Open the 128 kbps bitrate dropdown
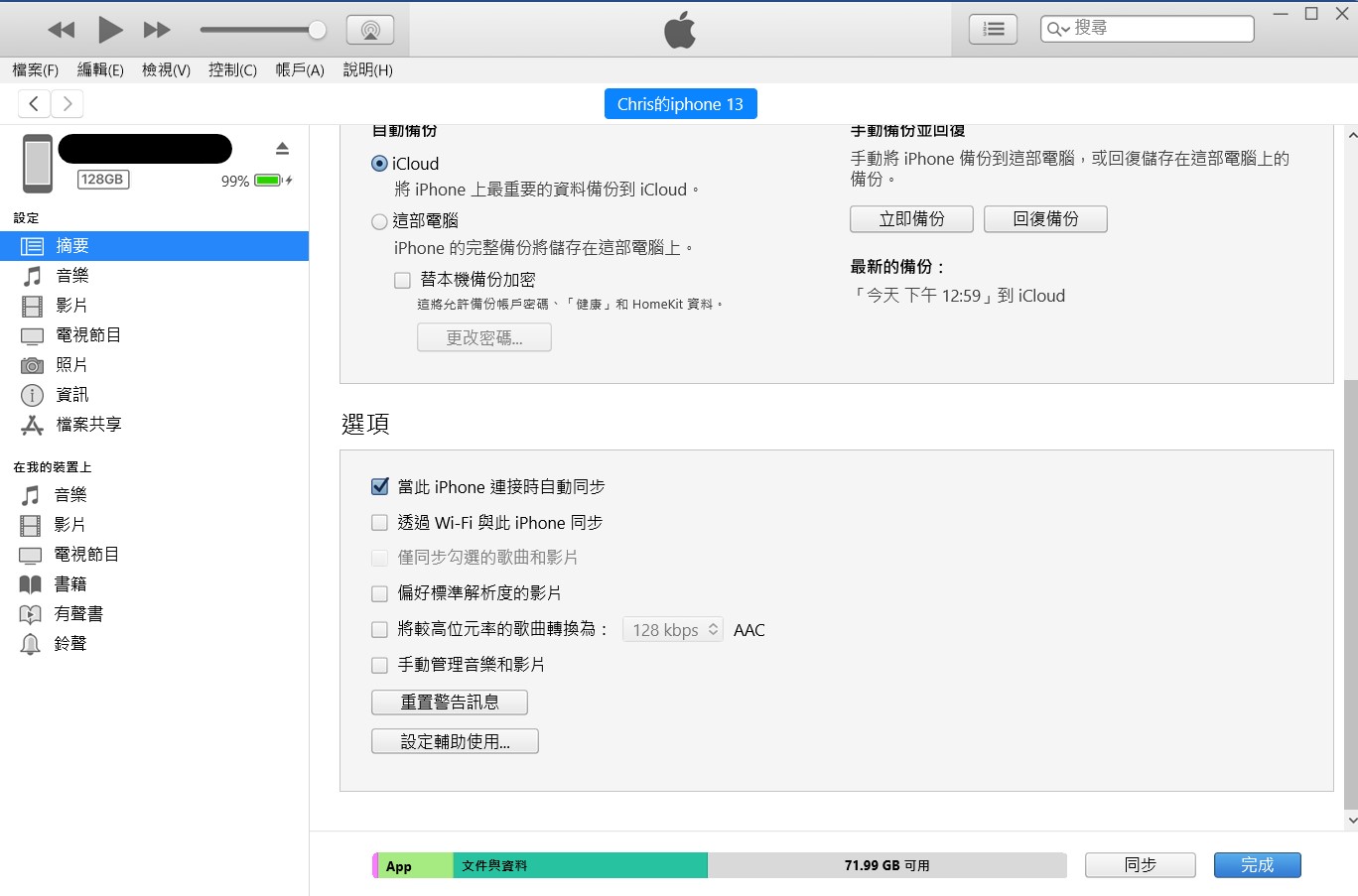Viewport: 1358px width, 896px height. (x=673, y=629)
